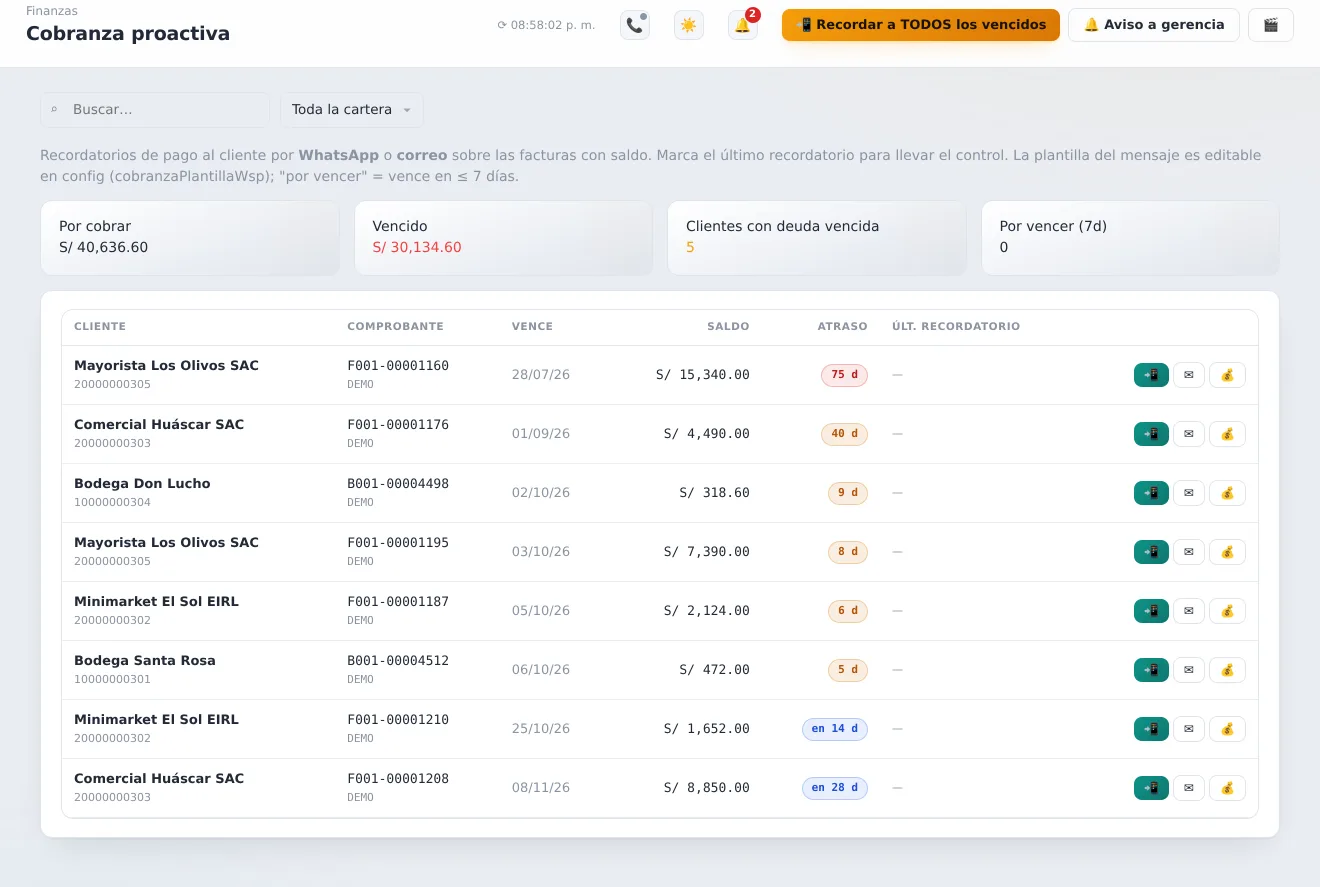
Task: Send WhatsApp reminder to Bodega Santa Rosa
Action: 1151,670
